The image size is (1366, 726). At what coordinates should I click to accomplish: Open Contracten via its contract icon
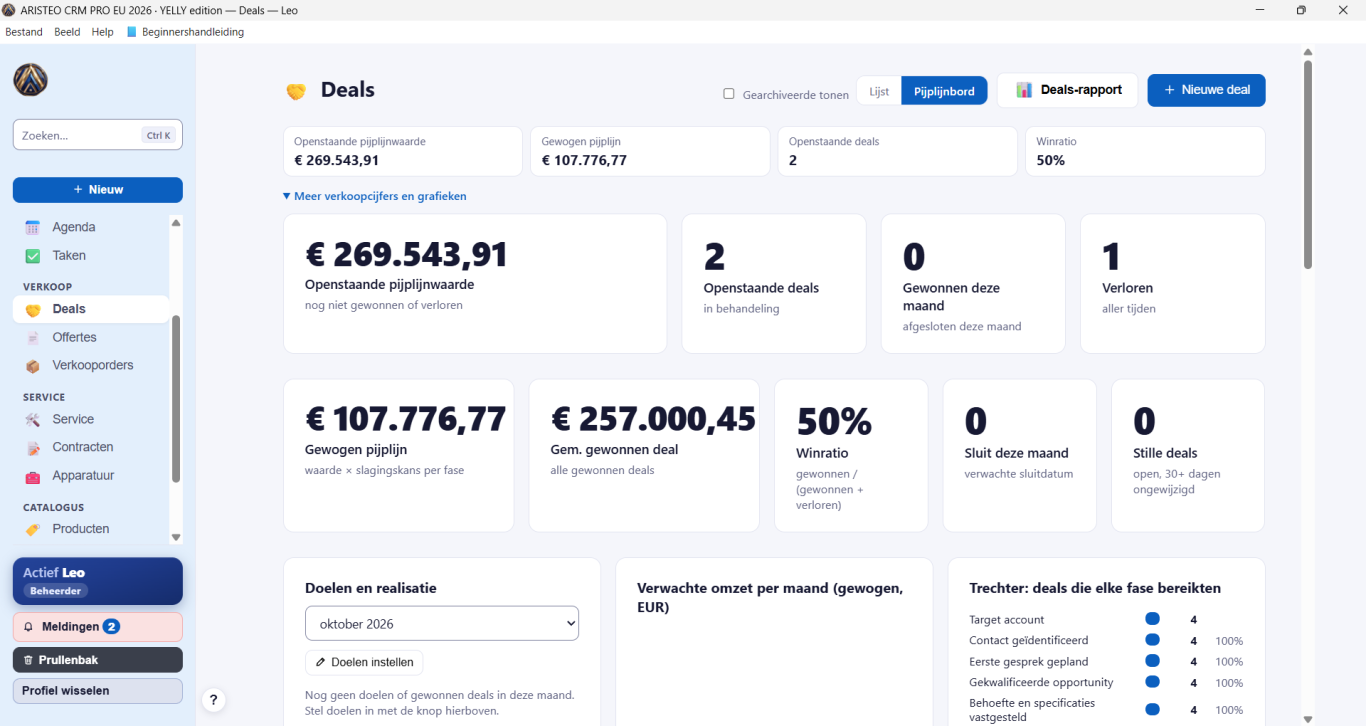click(x=33, y=447)
